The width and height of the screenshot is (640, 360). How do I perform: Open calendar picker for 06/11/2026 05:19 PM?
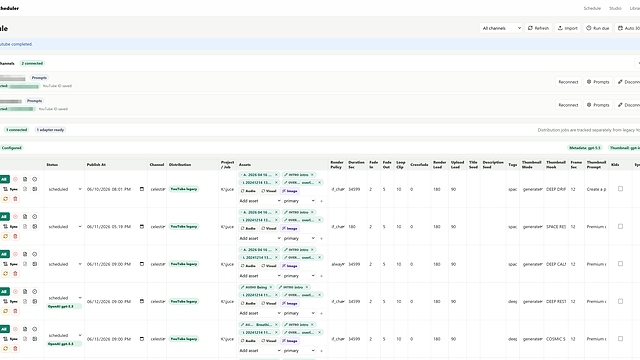tap(142, 227)
